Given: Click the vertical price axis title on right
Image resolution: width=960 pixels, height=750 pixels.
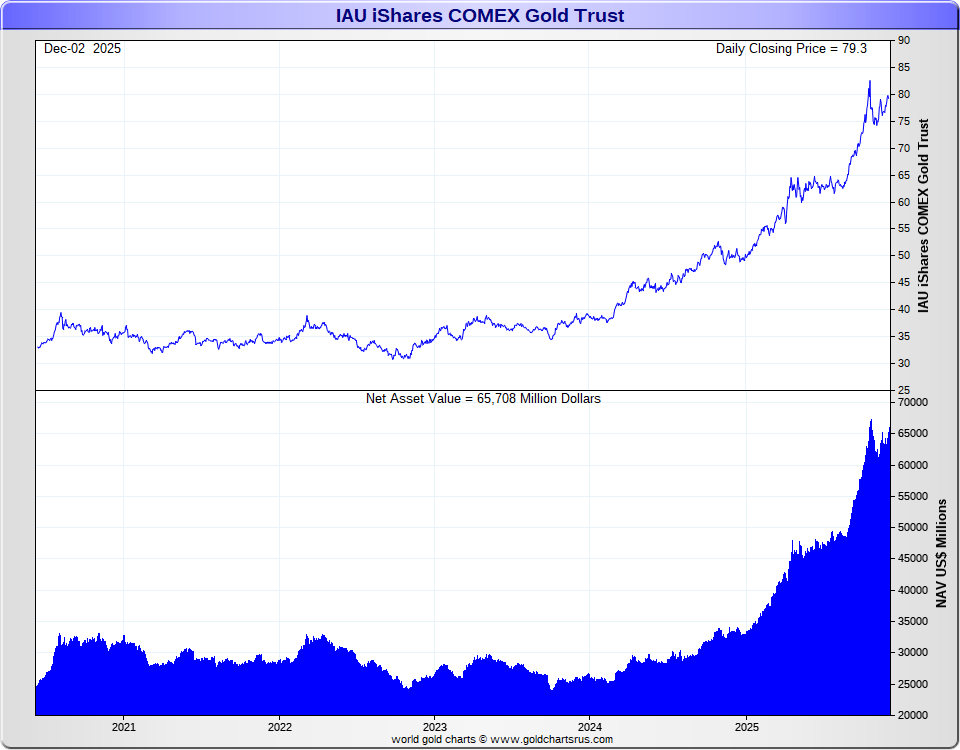Looking at the screenshot, I should pyautogui.click(x=923, y=215).
